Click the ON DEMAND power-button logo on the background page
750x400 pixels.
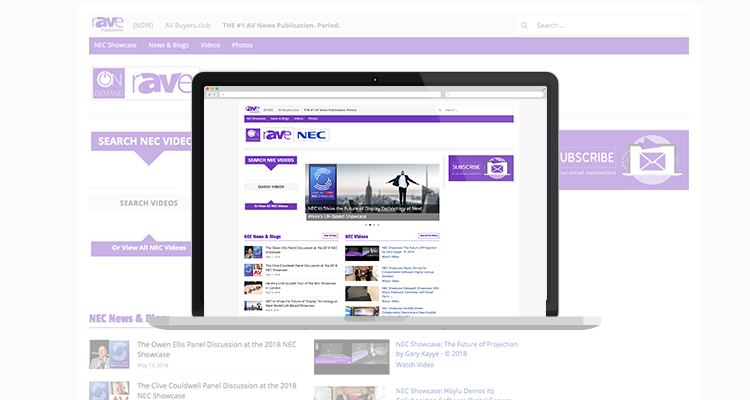(109, 83)
